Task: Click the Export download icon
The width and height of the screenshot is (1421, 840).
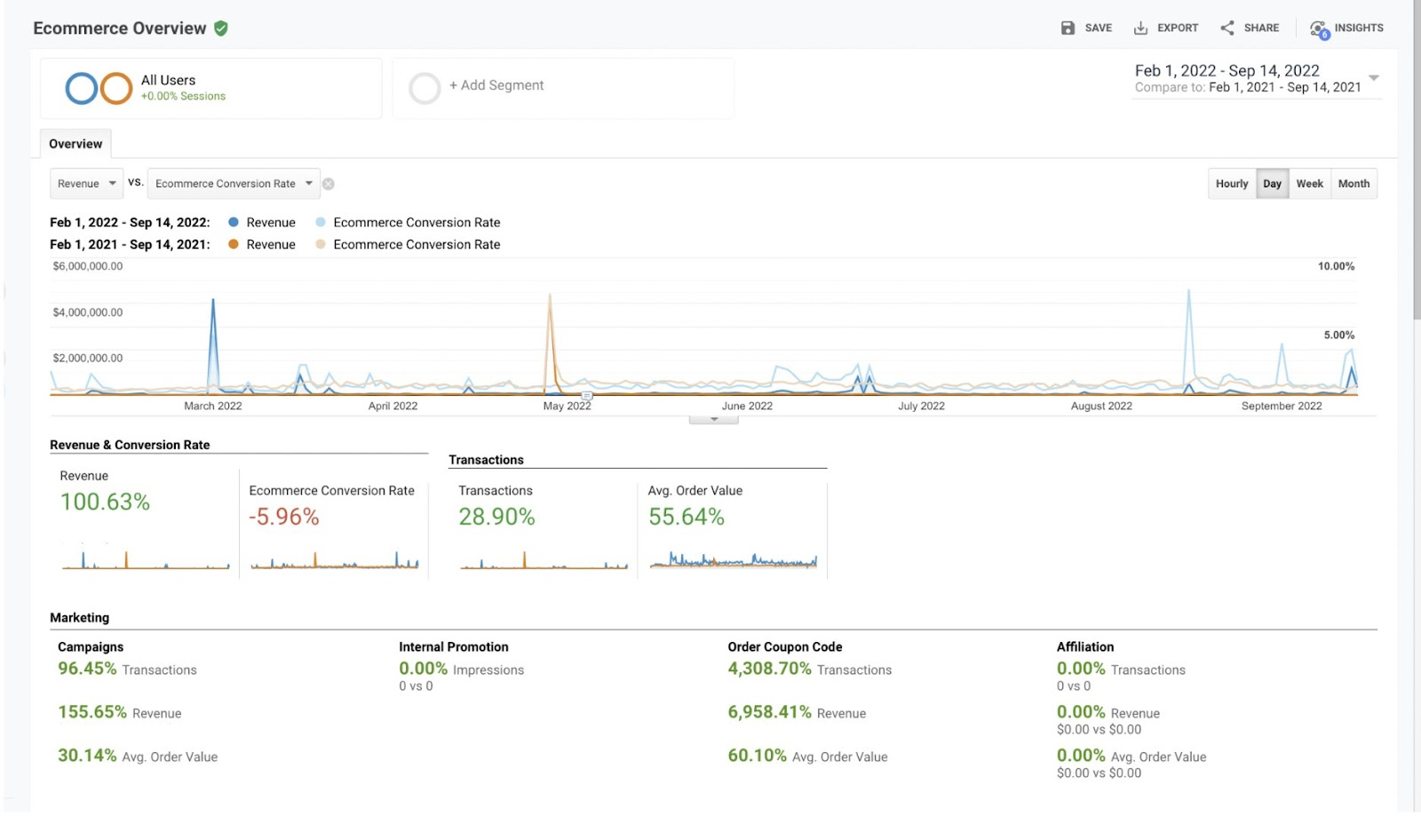Action: click(x=1140, y=28)
